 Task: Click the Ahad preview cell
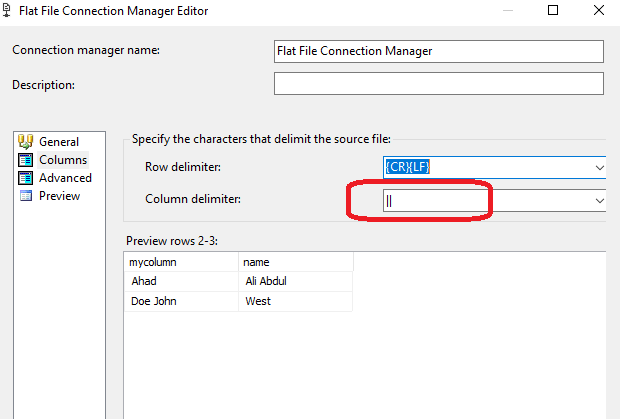[181, 281]
